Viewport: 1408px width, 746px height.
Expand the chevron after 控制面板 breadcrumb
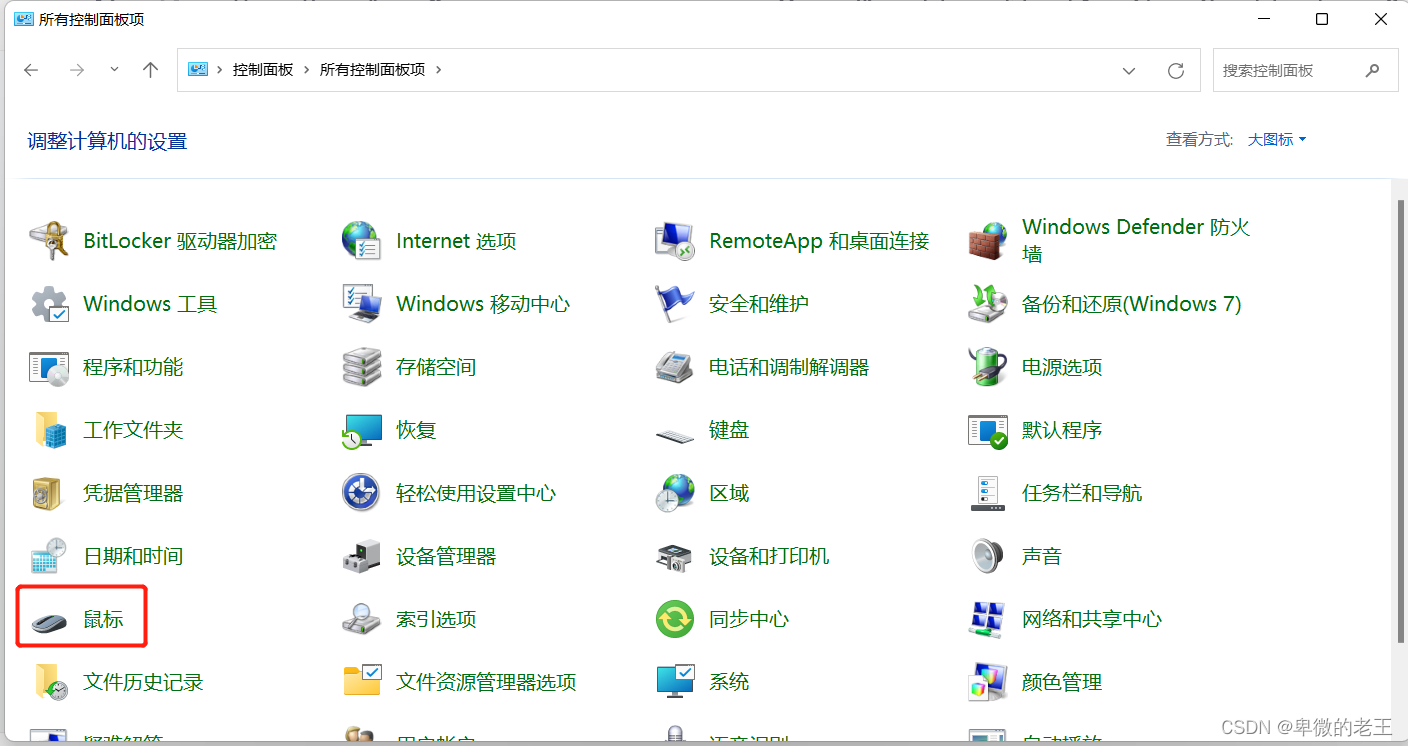pyautogui.click(x=306, y=70)
